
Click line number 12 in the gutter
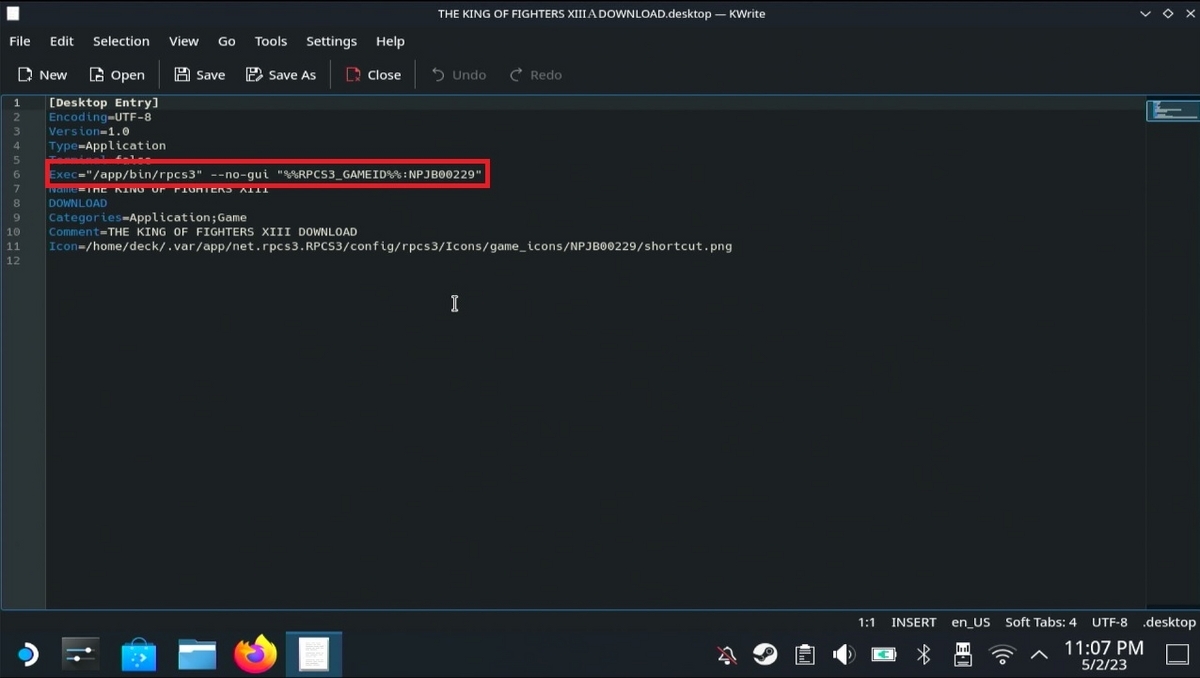(x=13, y=260)
